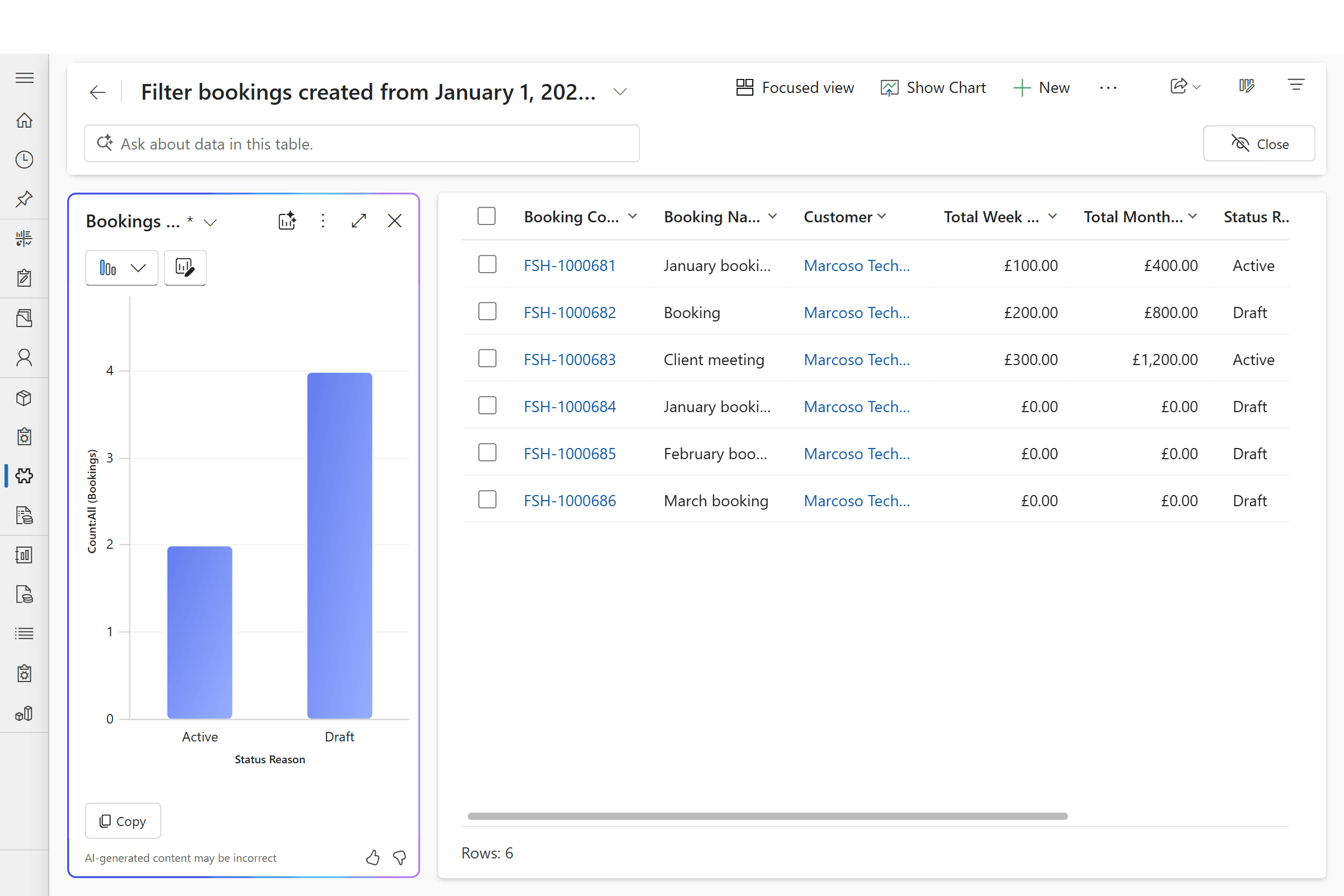Click Focused view in command bar
The image size is (1344, 896).
[795, 87]
